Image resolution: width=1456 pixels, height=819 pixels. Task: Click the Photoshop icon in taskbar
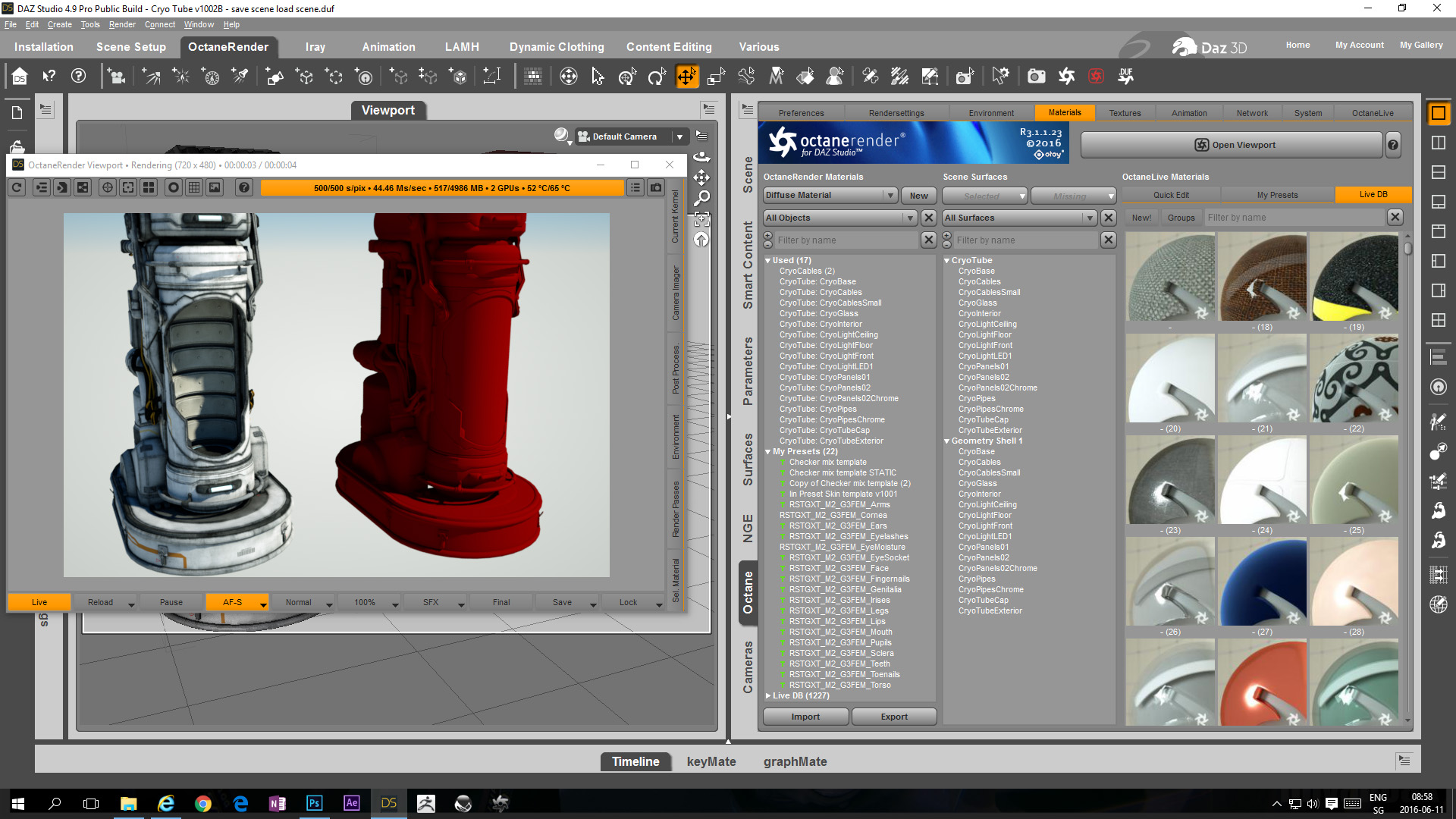tap(314, 803)
